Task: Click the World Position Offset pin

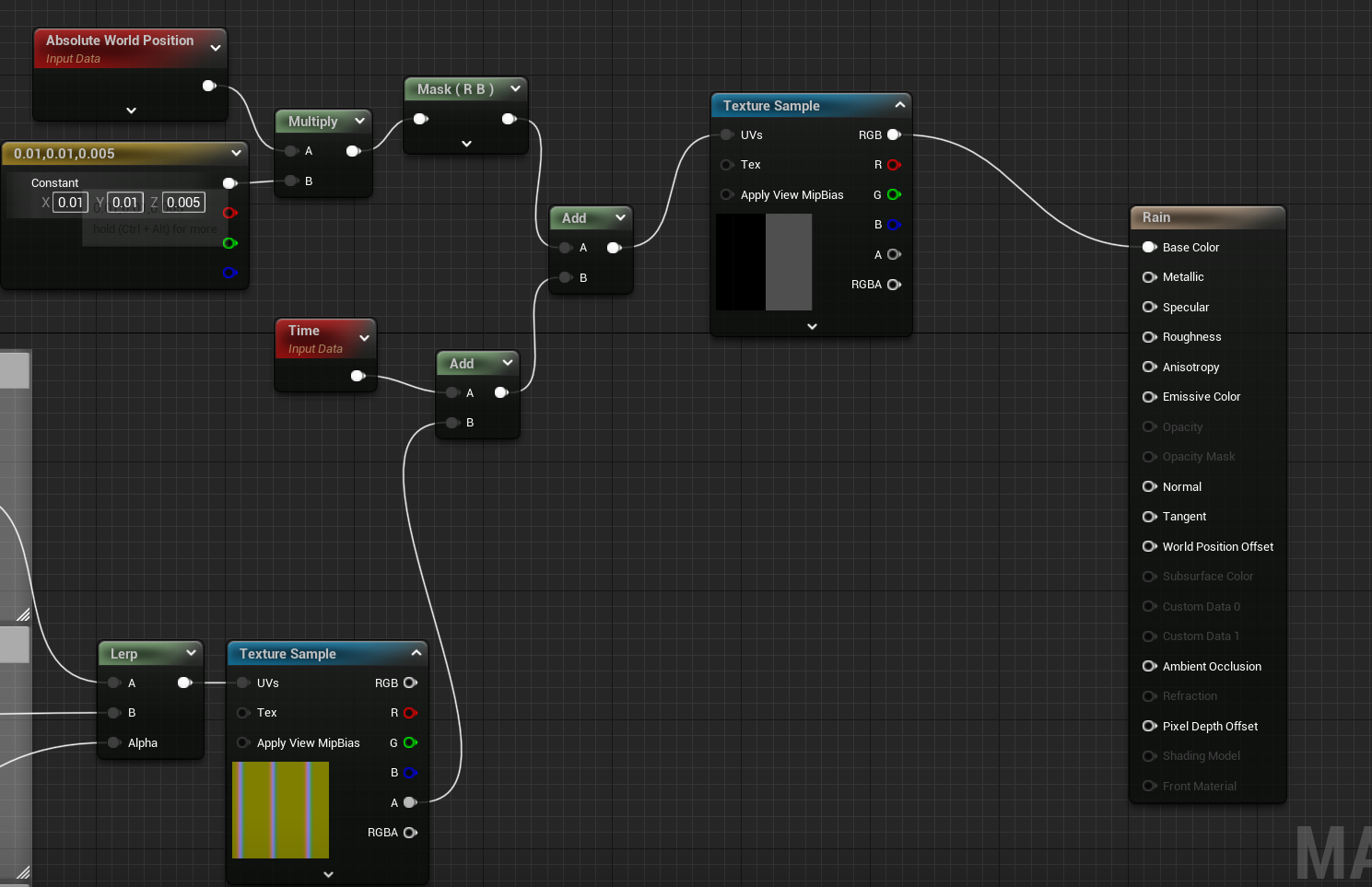Action: point(1149,546)
